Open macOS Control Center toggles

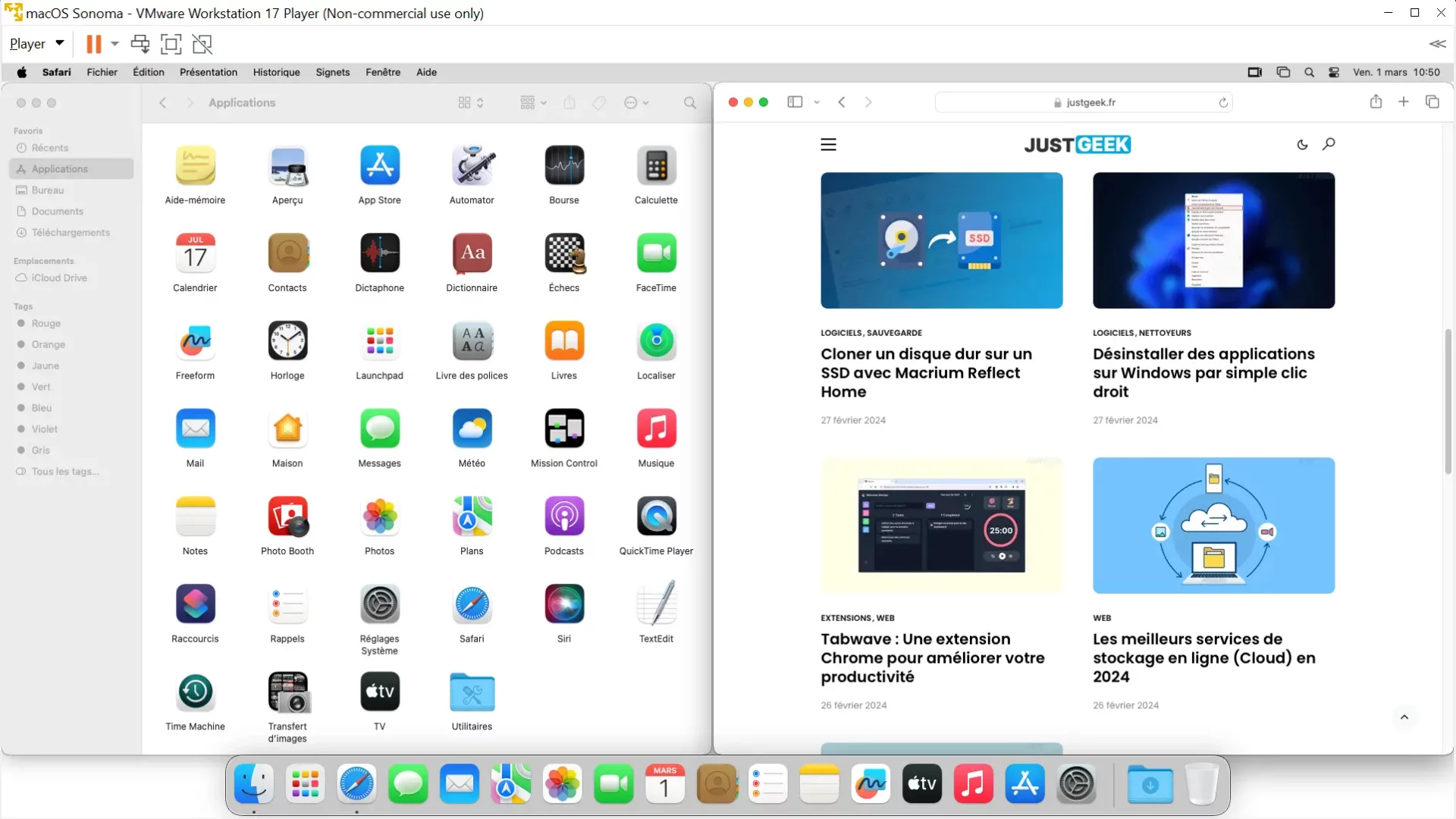(1334, 72)
